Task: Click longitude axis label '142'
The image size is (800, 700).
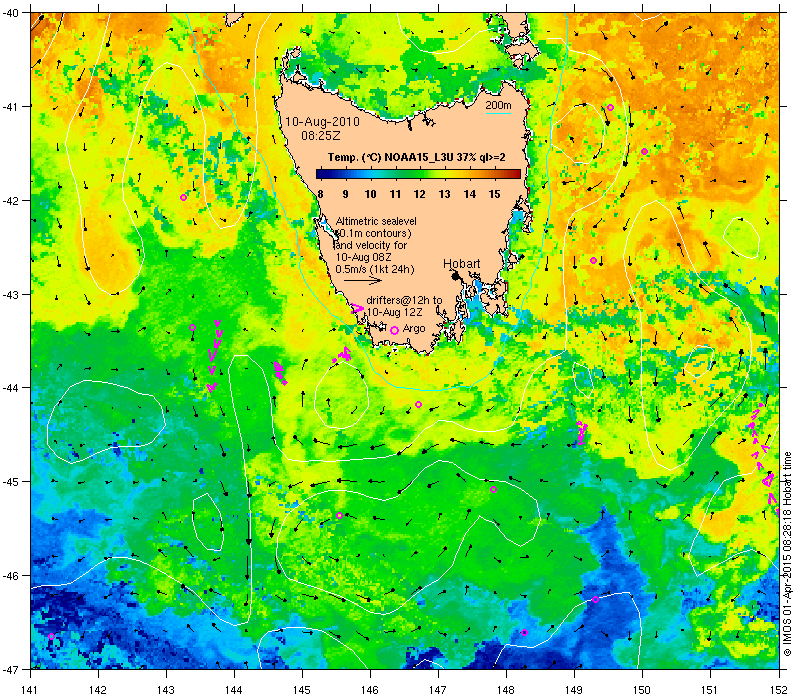Action: pos(98,690)
